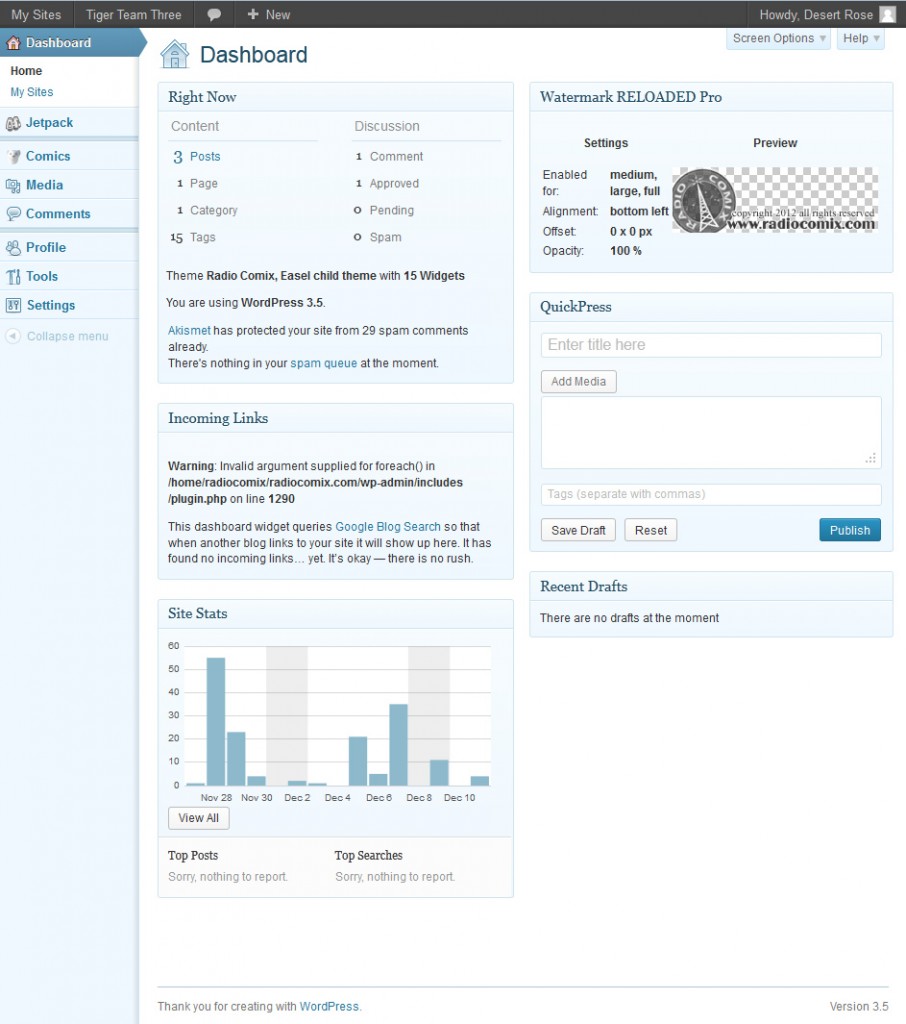Open the My Sites admin bar menu
The height and width of the screenshot is (1024, 906).
(x=36, y=14)
